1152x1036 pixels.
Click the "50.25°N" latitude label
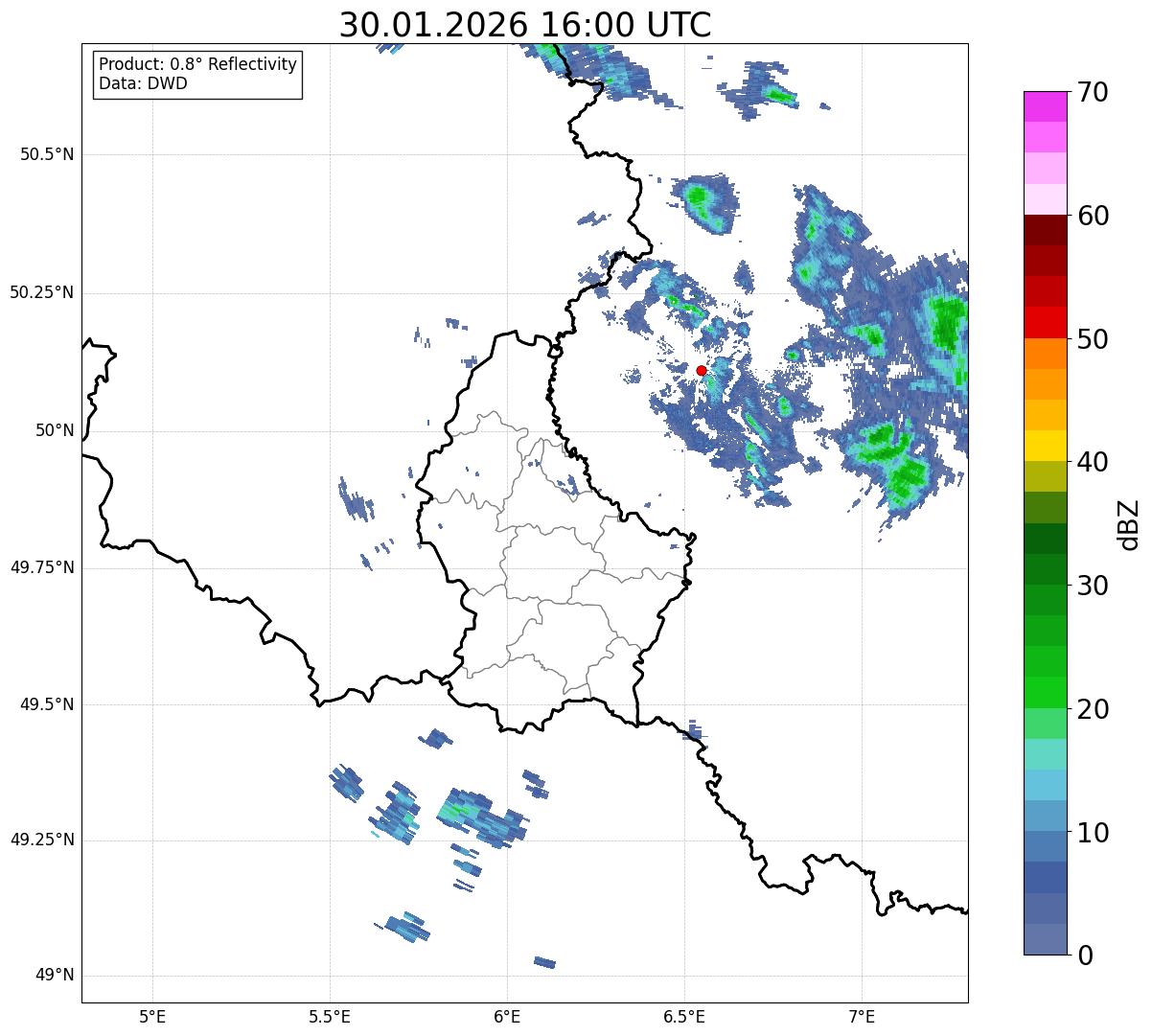pos(42,292)
